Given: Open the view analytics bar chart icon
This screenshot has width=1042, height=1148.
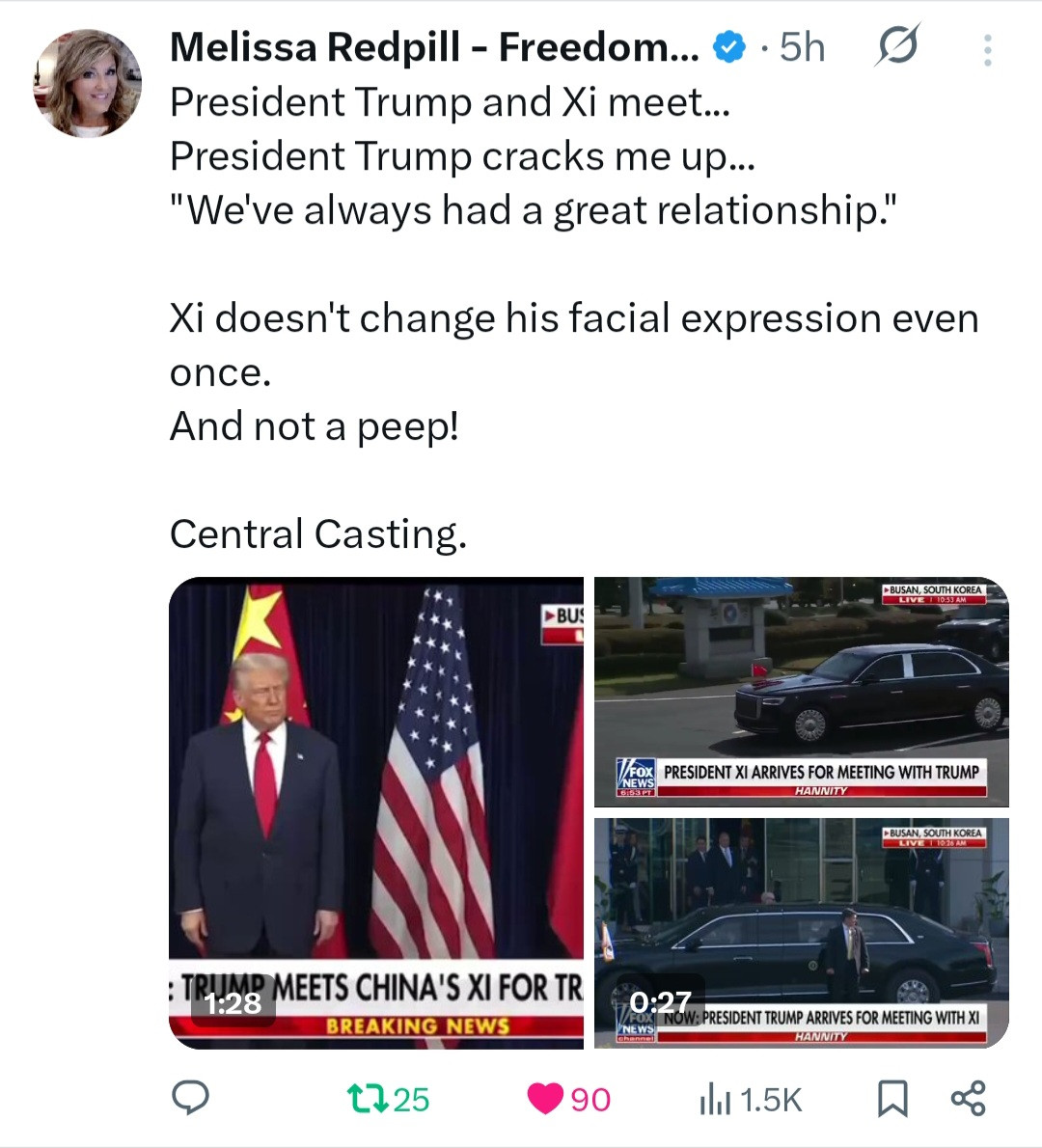Looking at the screenshot, I should pos(714,1099).
